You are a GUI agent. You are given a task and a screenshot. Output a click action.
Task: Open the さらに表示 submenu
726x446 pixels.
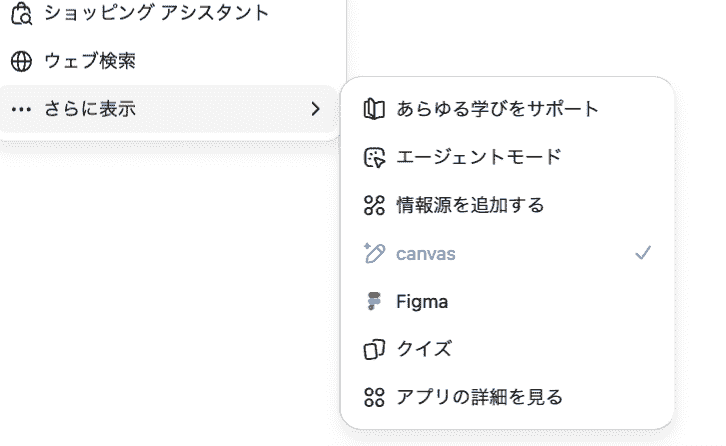tap(90, 109)
